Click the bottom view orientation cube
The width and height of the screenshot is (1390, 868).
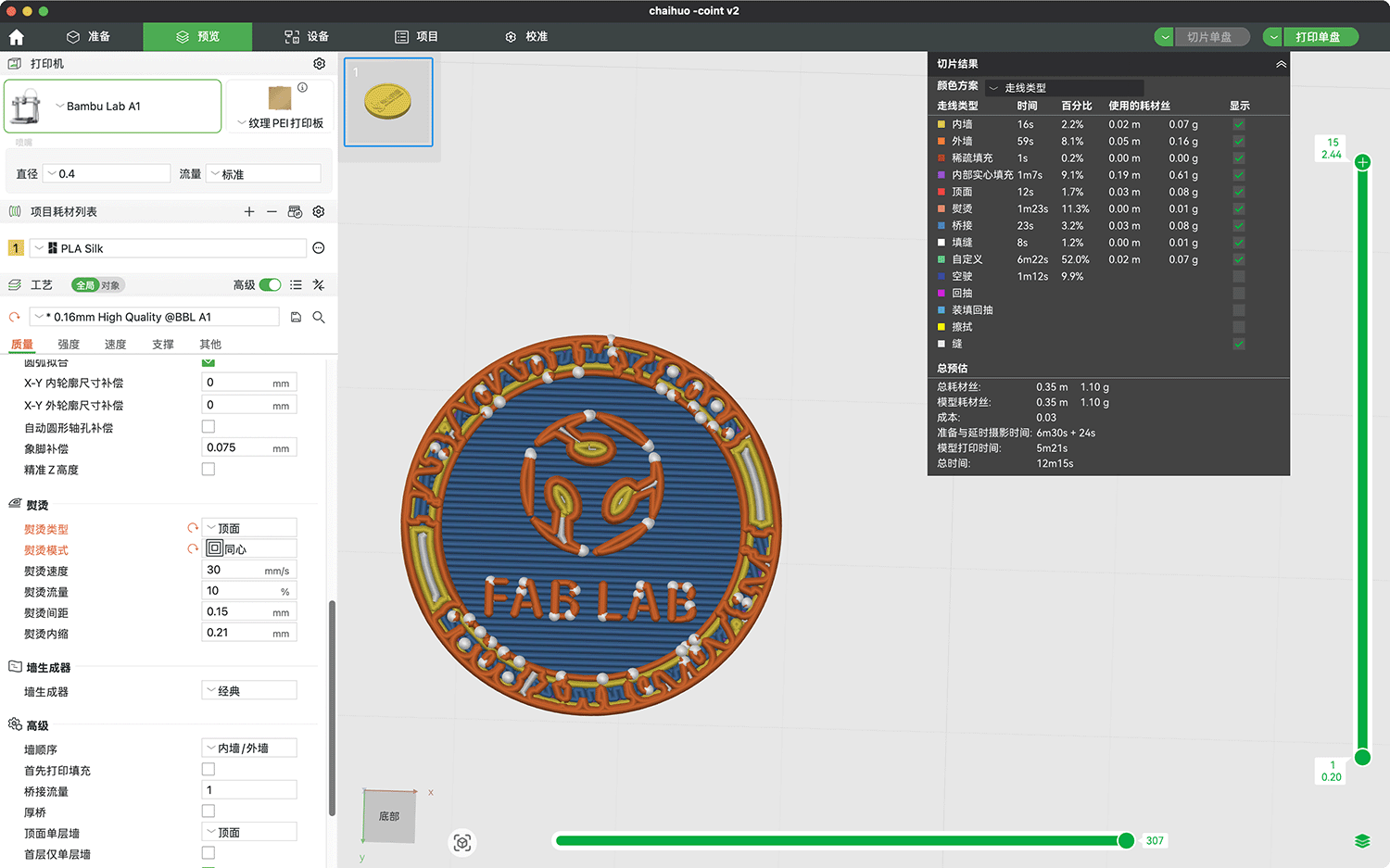click(x=389, y=816)
